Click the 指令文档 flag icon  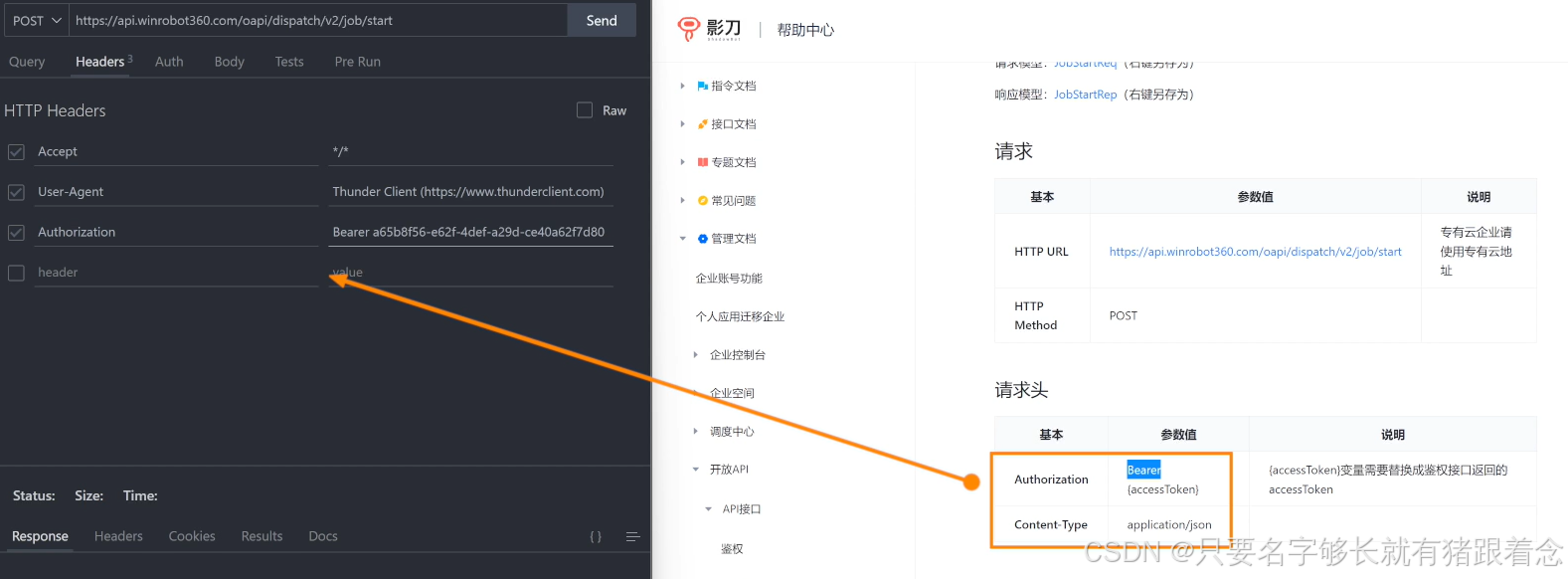(703, 87)
